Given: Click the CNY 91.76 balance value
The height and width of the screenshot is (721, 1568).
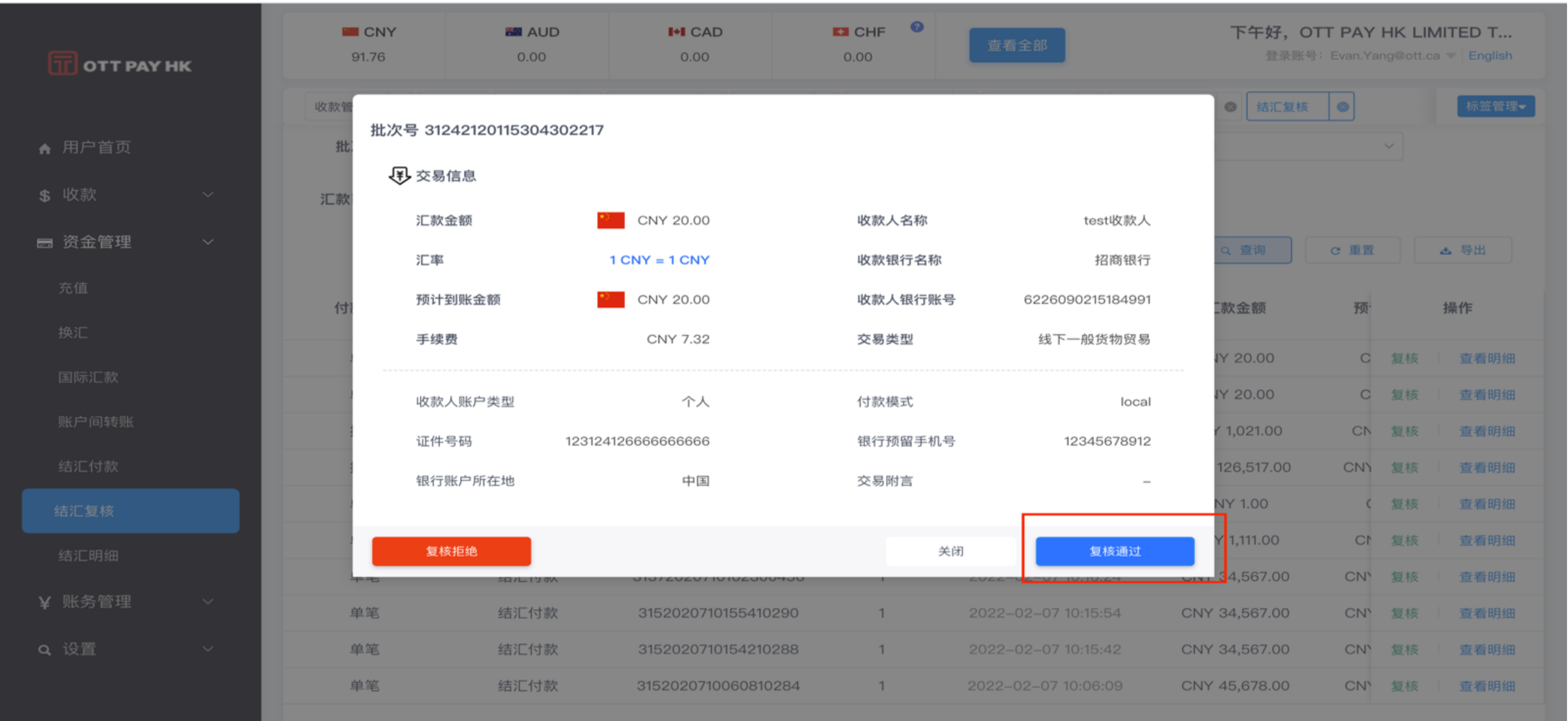Looking at the screenshot, I should tap(368, 57).
